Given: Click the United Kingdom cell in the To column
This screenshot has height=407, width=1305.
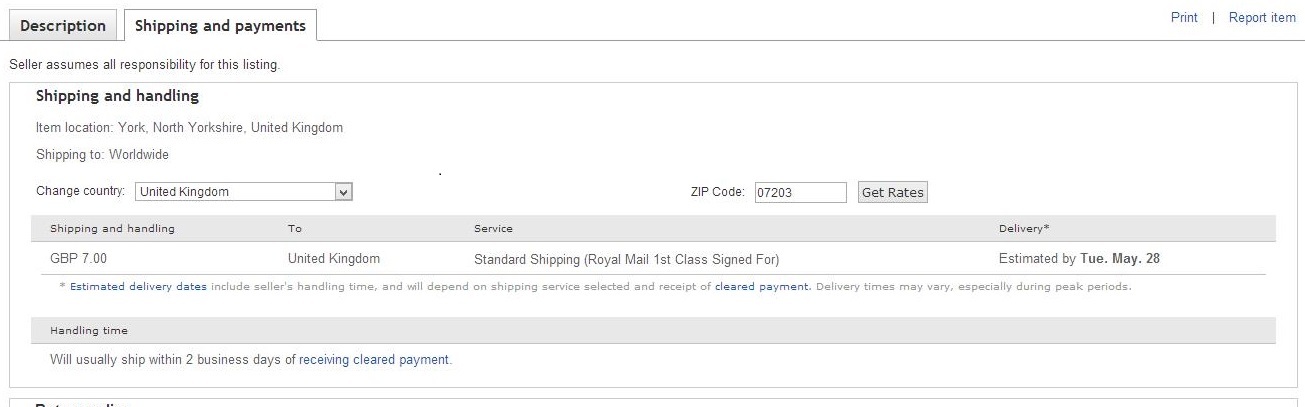Looking at the screenshot, I should coord(334,259).
